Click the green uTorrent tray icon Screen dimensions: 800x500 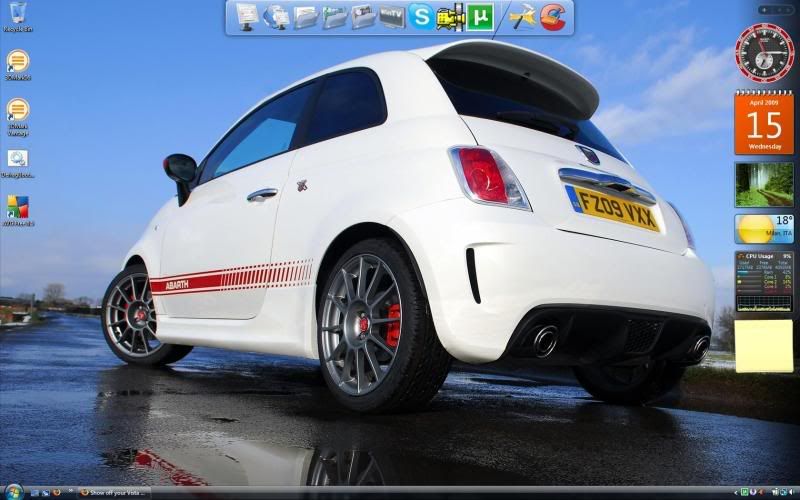(744, 492)
